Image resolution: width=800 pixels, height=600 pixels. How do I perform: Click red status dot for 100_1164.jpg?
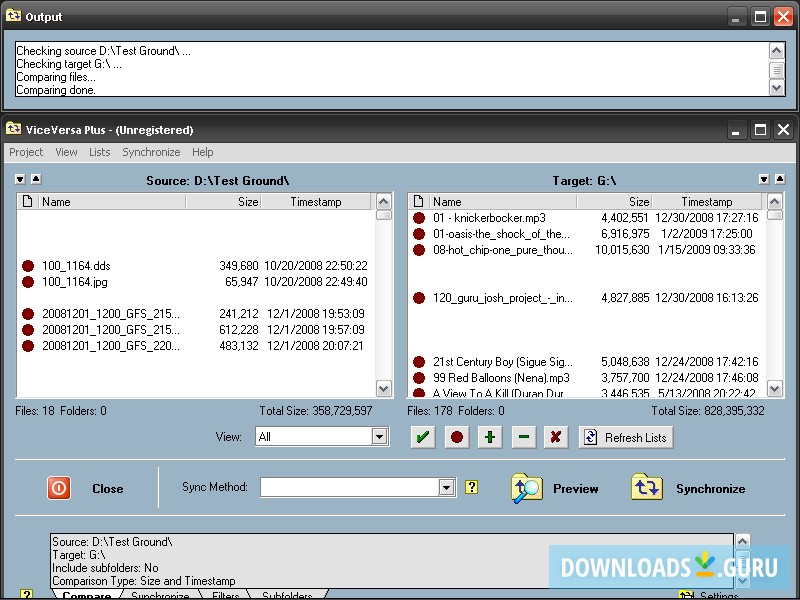(x=28, y=282)
